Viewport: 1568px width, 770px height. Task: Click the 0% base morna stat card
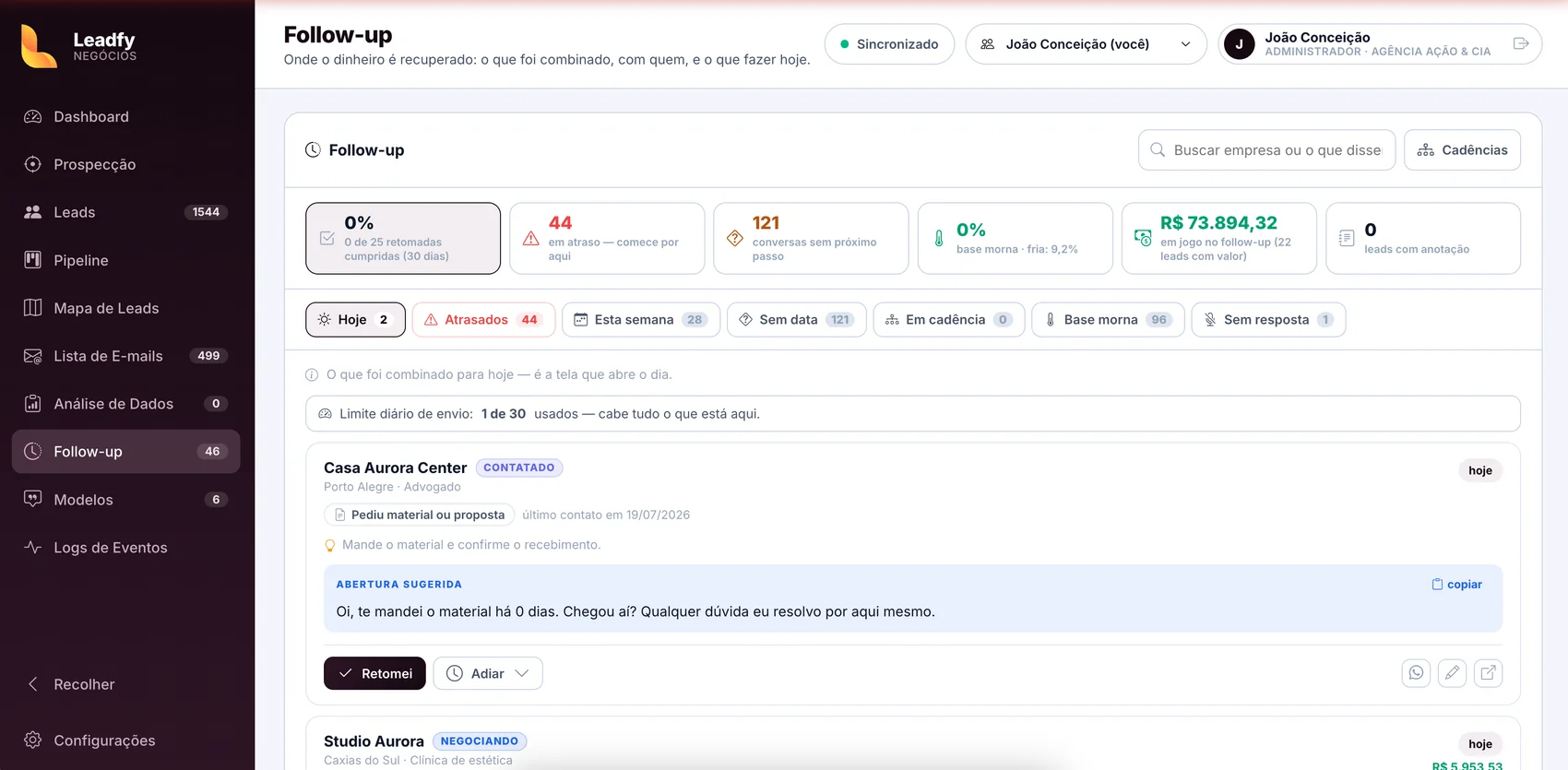click(1015, 239)
